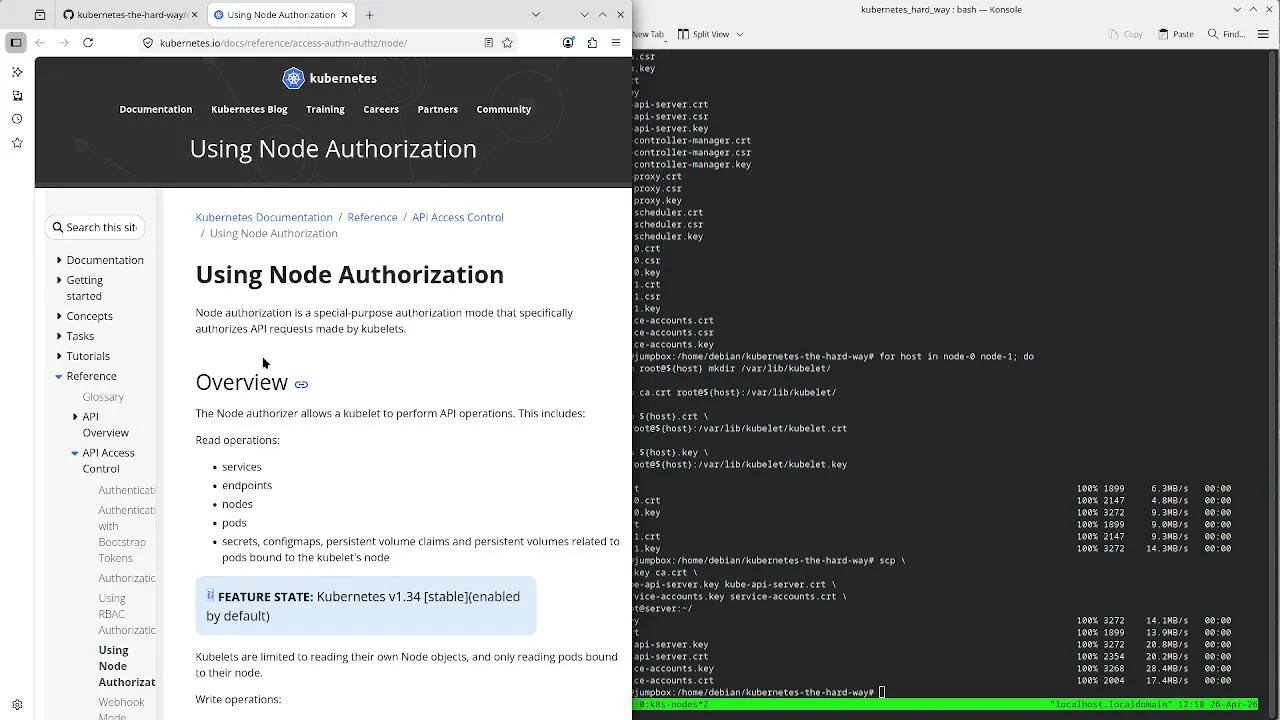
Task: Open Documentation in the Kubernetes top nav
Action: pos(155,109)
